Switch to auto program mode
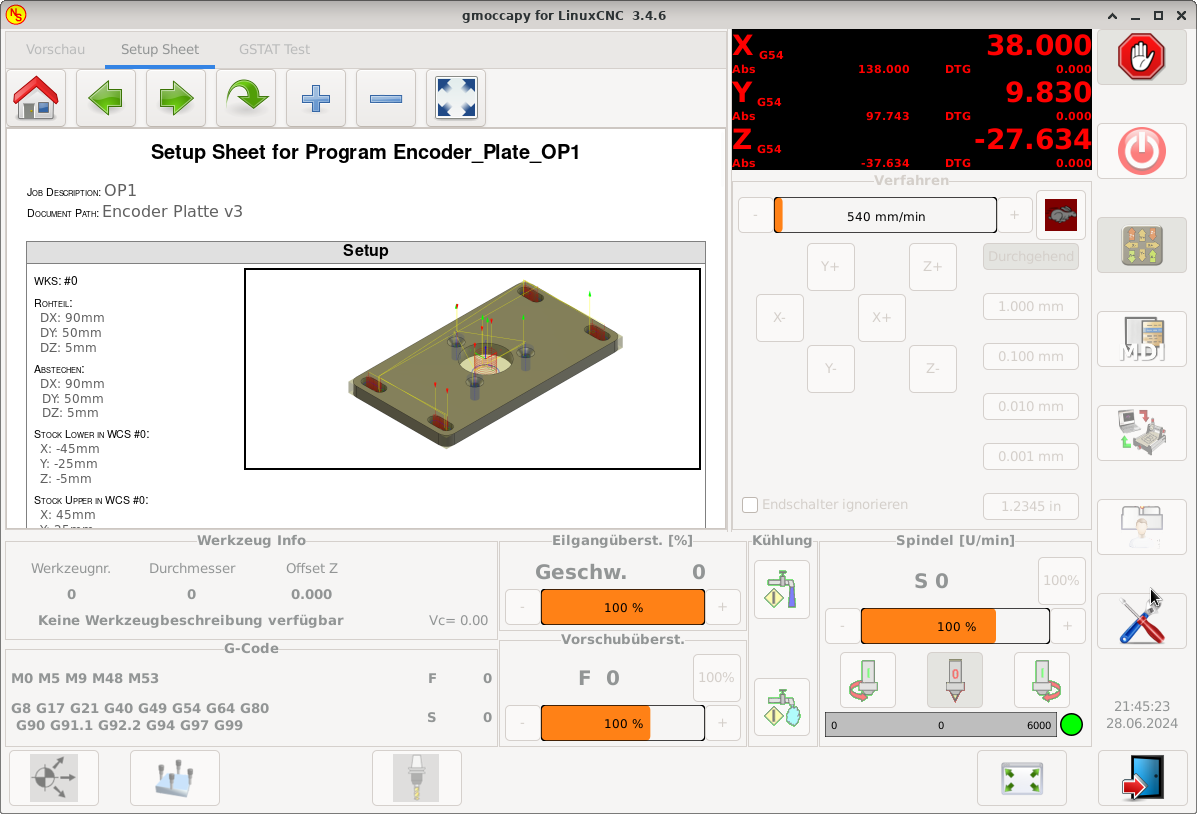This screenshot has height=814, width=1197. coord(1142,433)
